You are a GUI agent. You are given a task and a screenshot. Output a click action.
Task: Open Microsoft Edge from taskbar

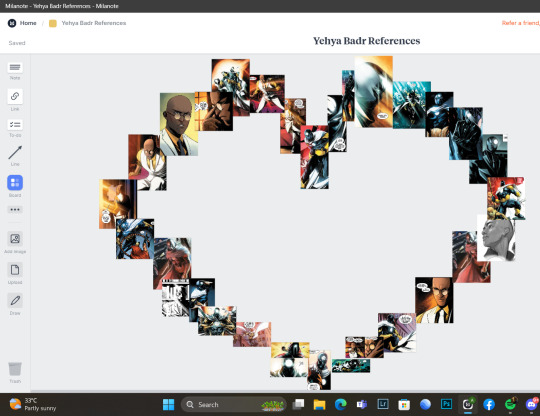coord(341,404)
